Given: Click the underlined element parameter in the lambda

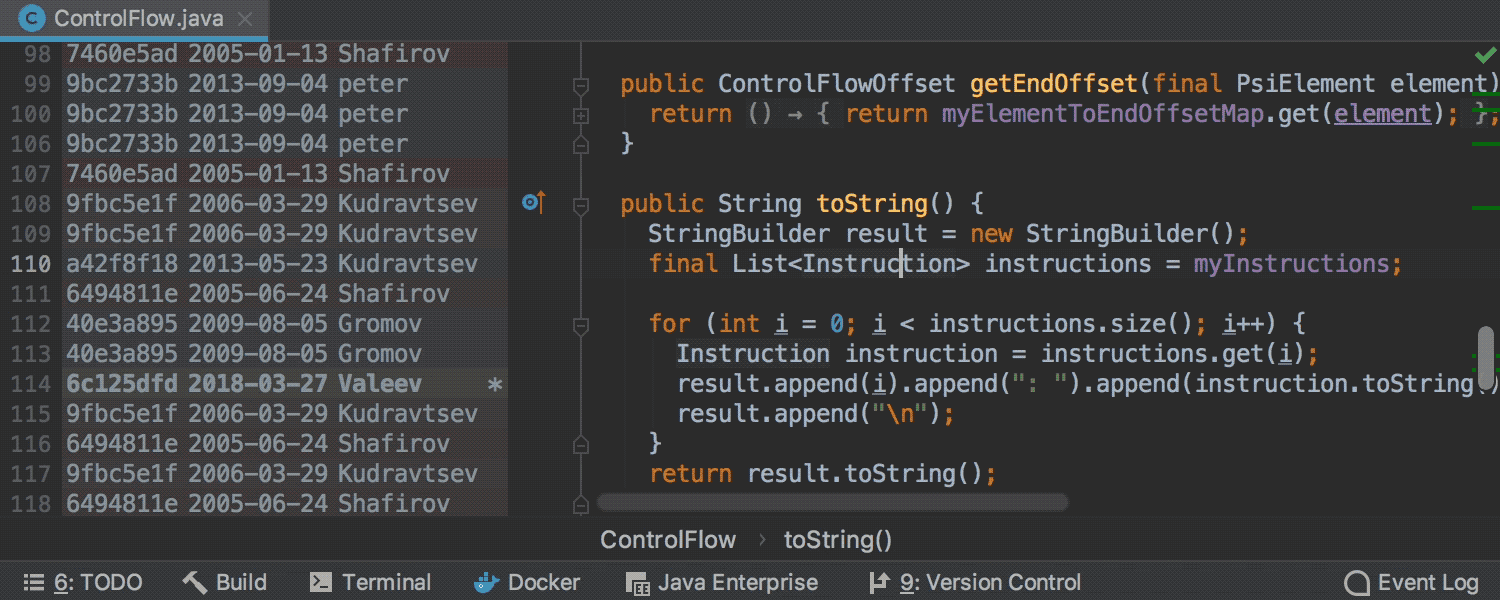Looking at the screenshot, I should click(x=1383, y=114).
